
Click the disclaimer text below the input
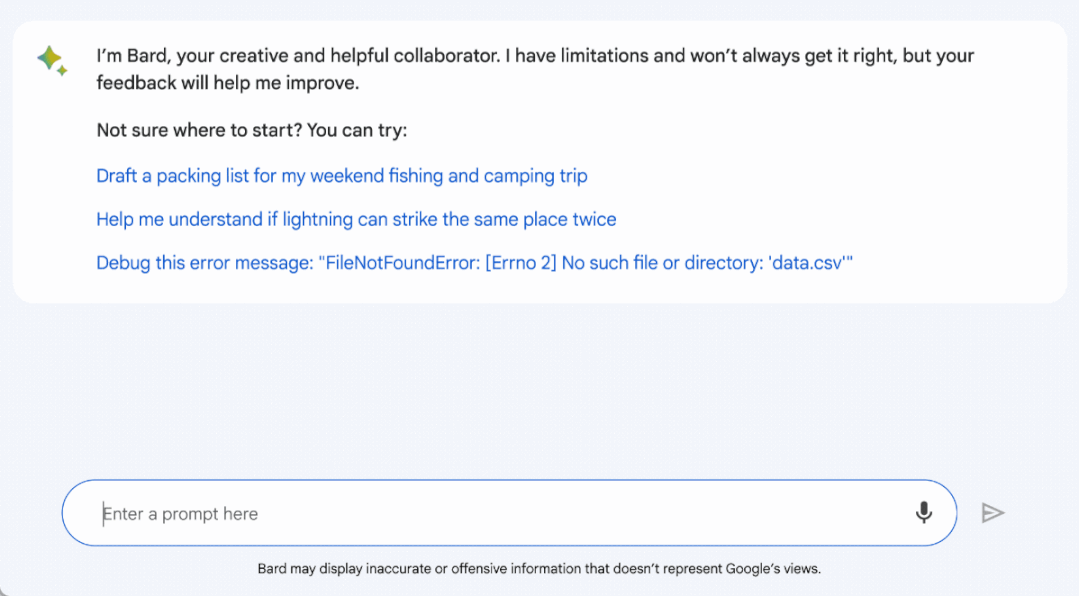tap(538, 568)
